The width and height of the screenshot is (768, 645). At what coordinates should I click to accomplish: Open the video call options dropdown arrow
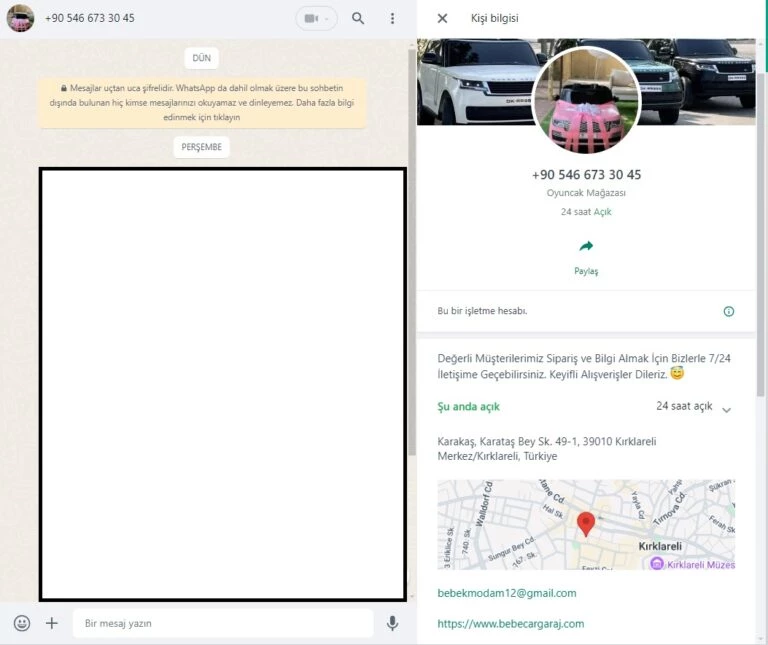tap(327, 19)
